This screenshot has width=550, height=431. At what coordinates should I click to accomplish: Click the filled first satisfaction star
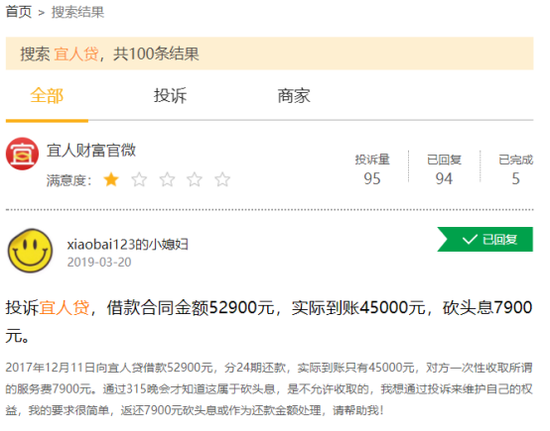[111, 180]
